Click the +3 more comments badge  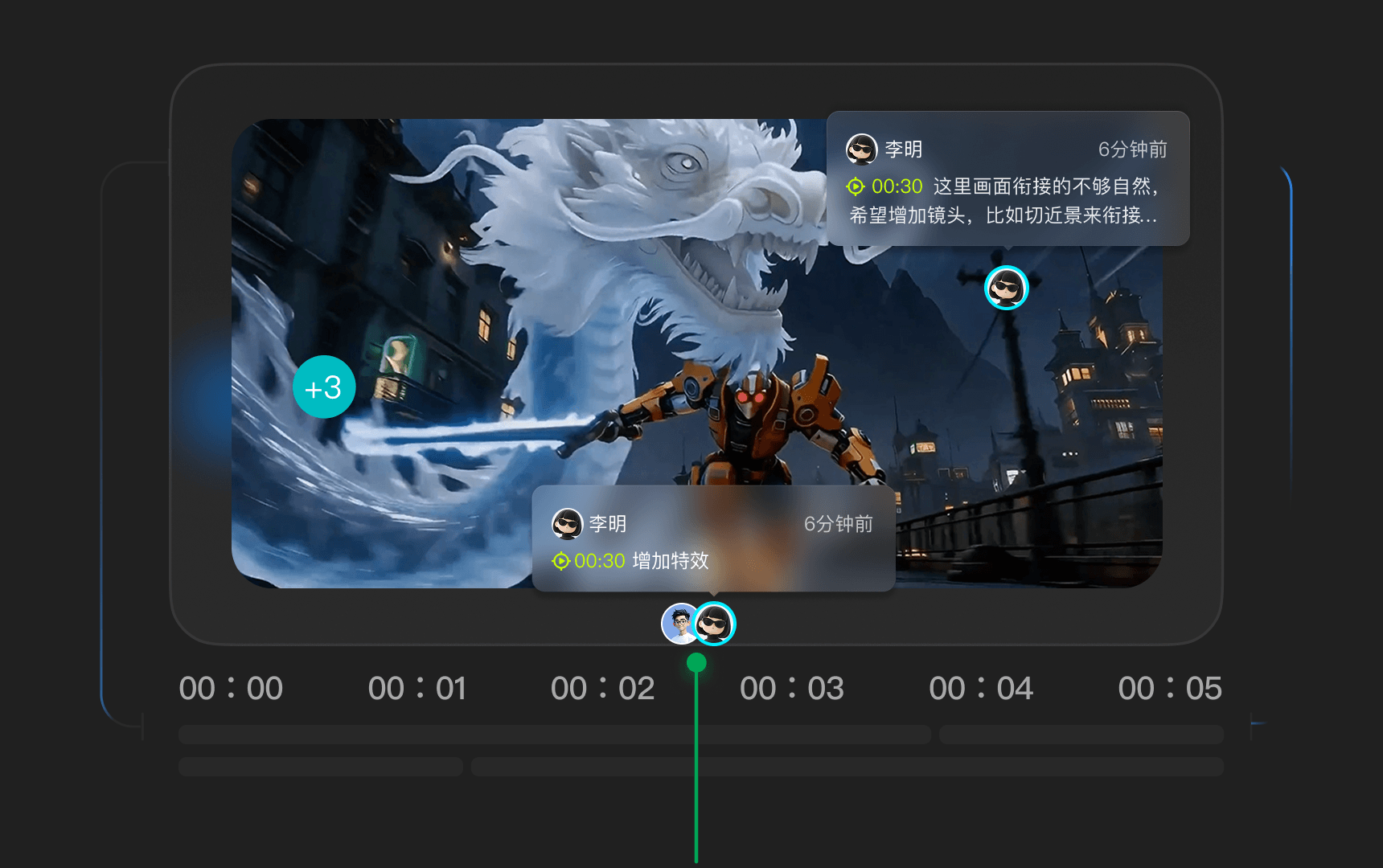point(324,387)
